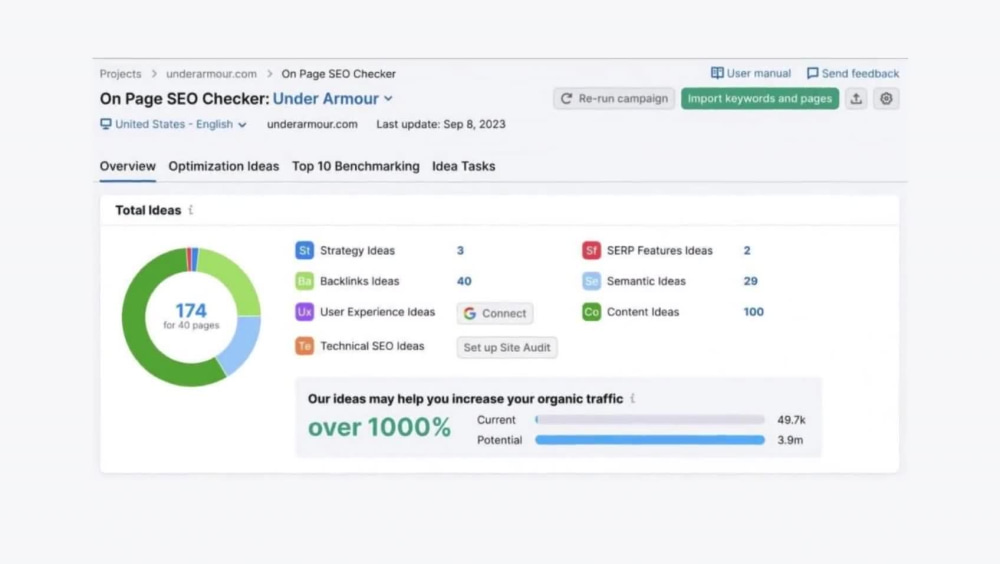Click the Current traffic progress bar
Viewport: 1000px width, 564px height.
point(650,419)
